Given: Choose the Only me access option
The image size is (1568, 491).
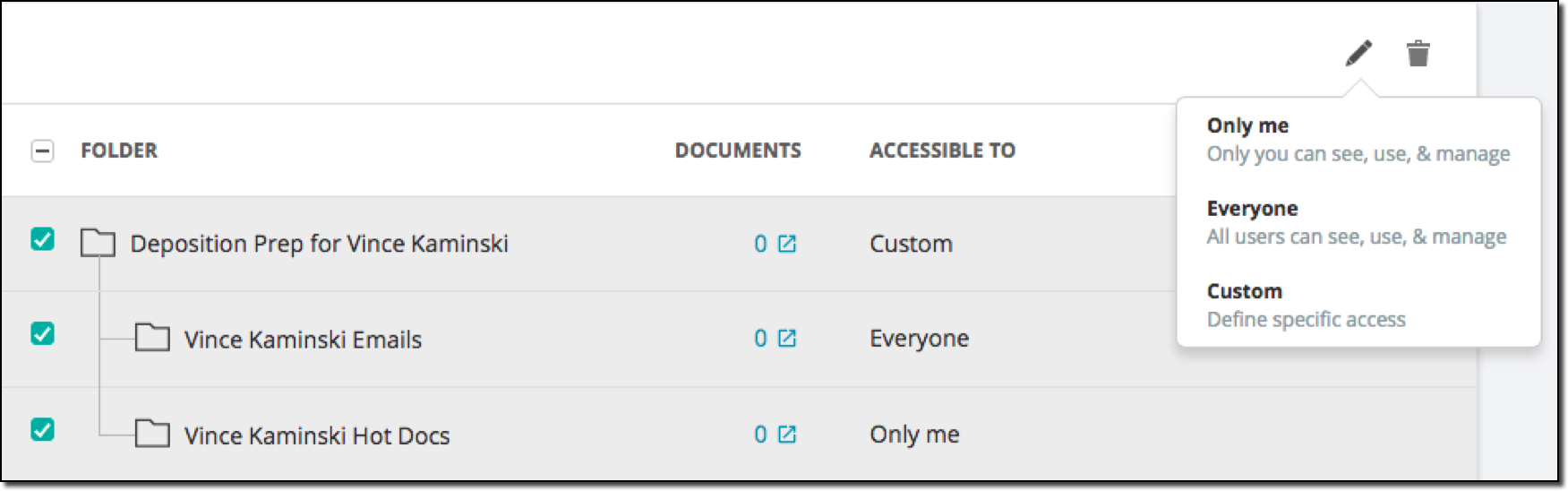Looking at the screenshot, I should tap(1358, 139).
